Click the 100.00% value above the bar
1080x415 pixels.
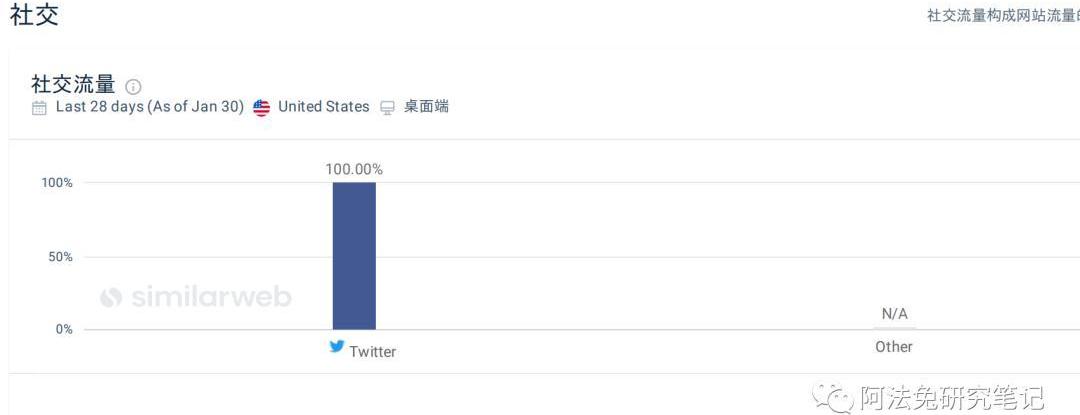point(354,169)
